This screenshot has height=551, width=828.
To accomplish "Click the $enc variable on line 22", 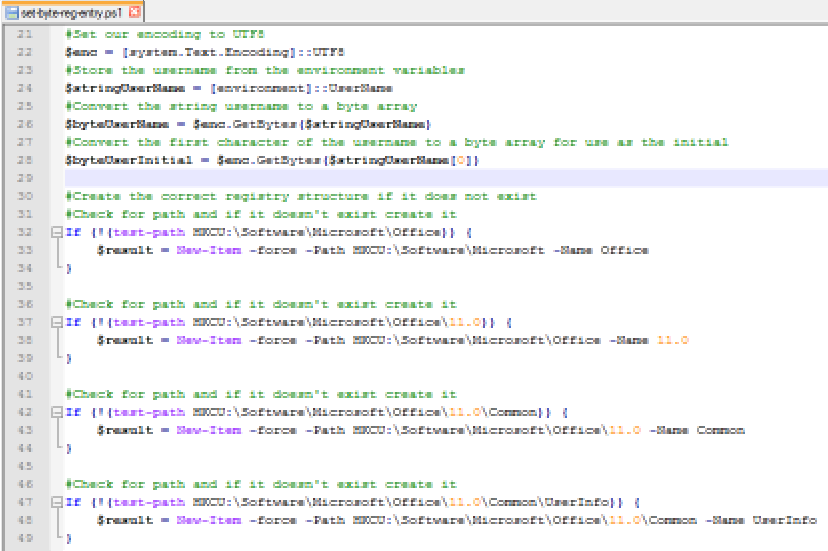I will pyautogui.click(x=80, y=52).
